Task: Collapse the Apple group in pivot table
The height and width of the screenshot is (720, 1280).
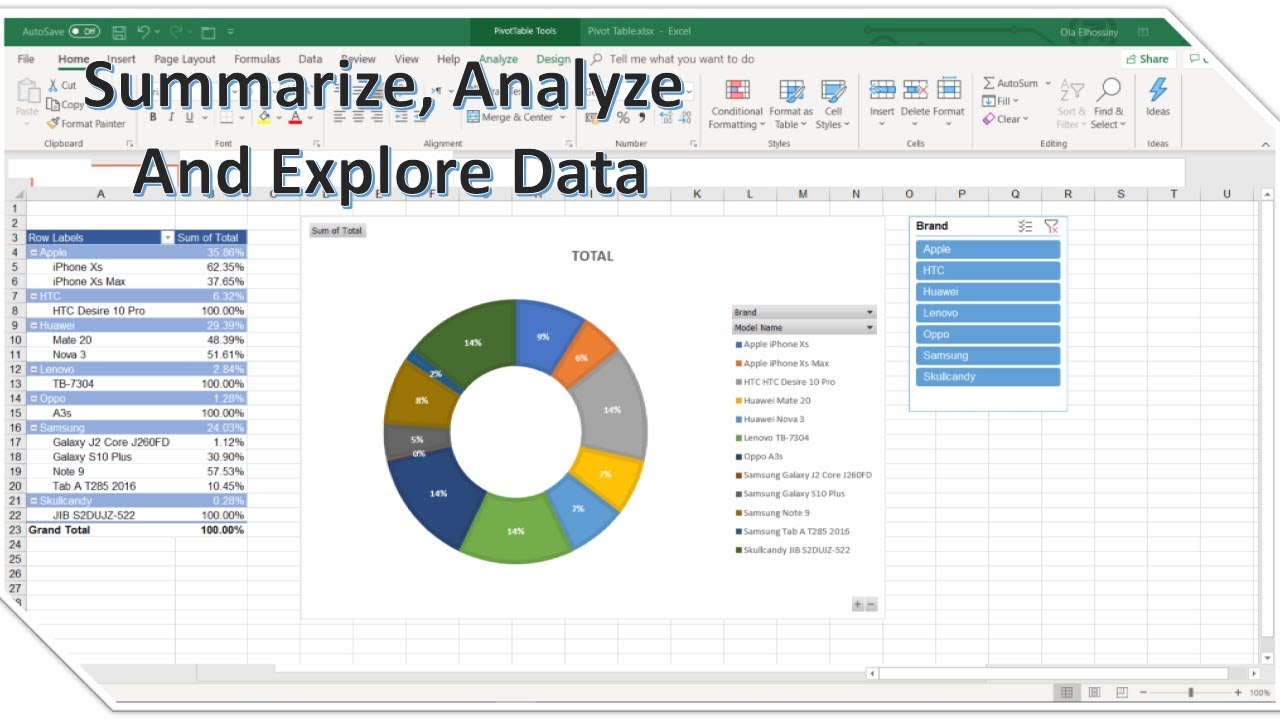Action: tap(33, 253)
